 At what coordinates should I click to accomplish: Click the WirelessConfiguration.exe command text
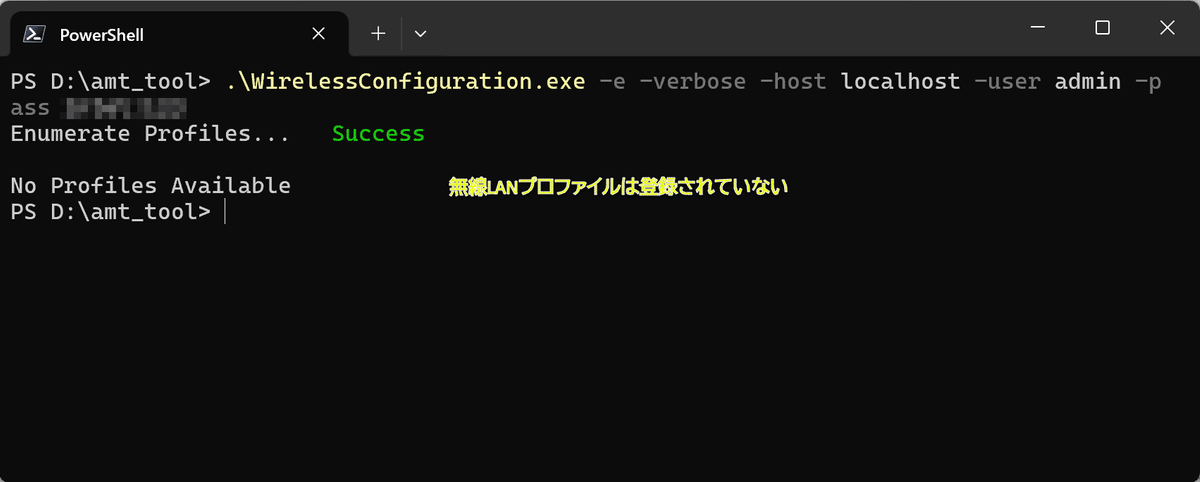[x=405, y=82]
